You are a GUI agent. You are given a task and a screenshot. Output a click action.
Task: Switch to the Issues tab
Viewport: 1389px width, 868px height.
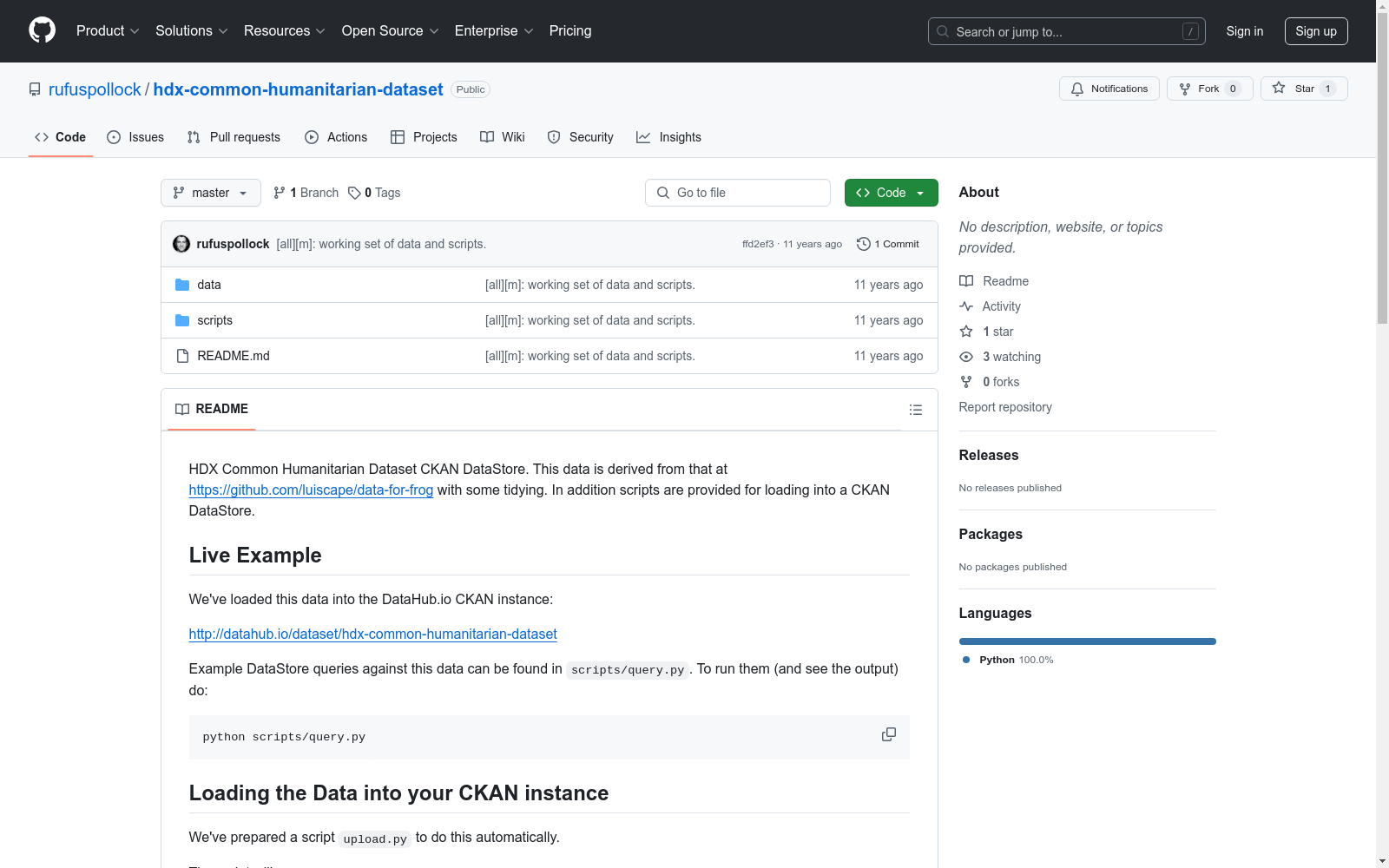[x=135, y=137]
